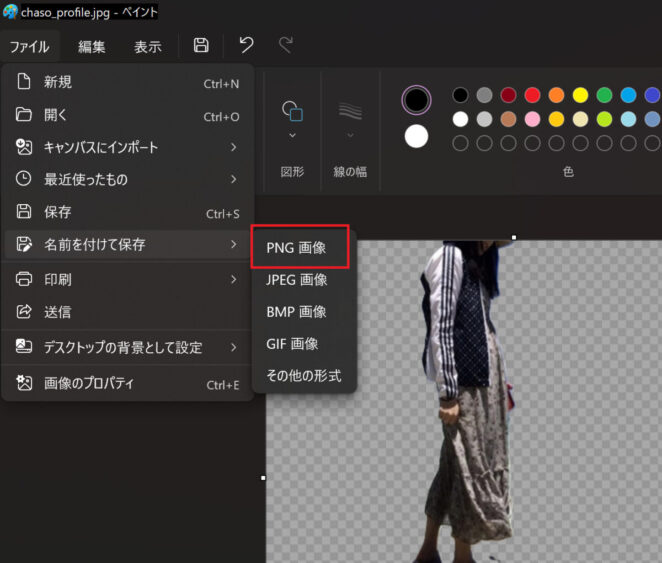Pick the yellow swatch in top row
The image size is (662, 563).
[x=581, y=95]
